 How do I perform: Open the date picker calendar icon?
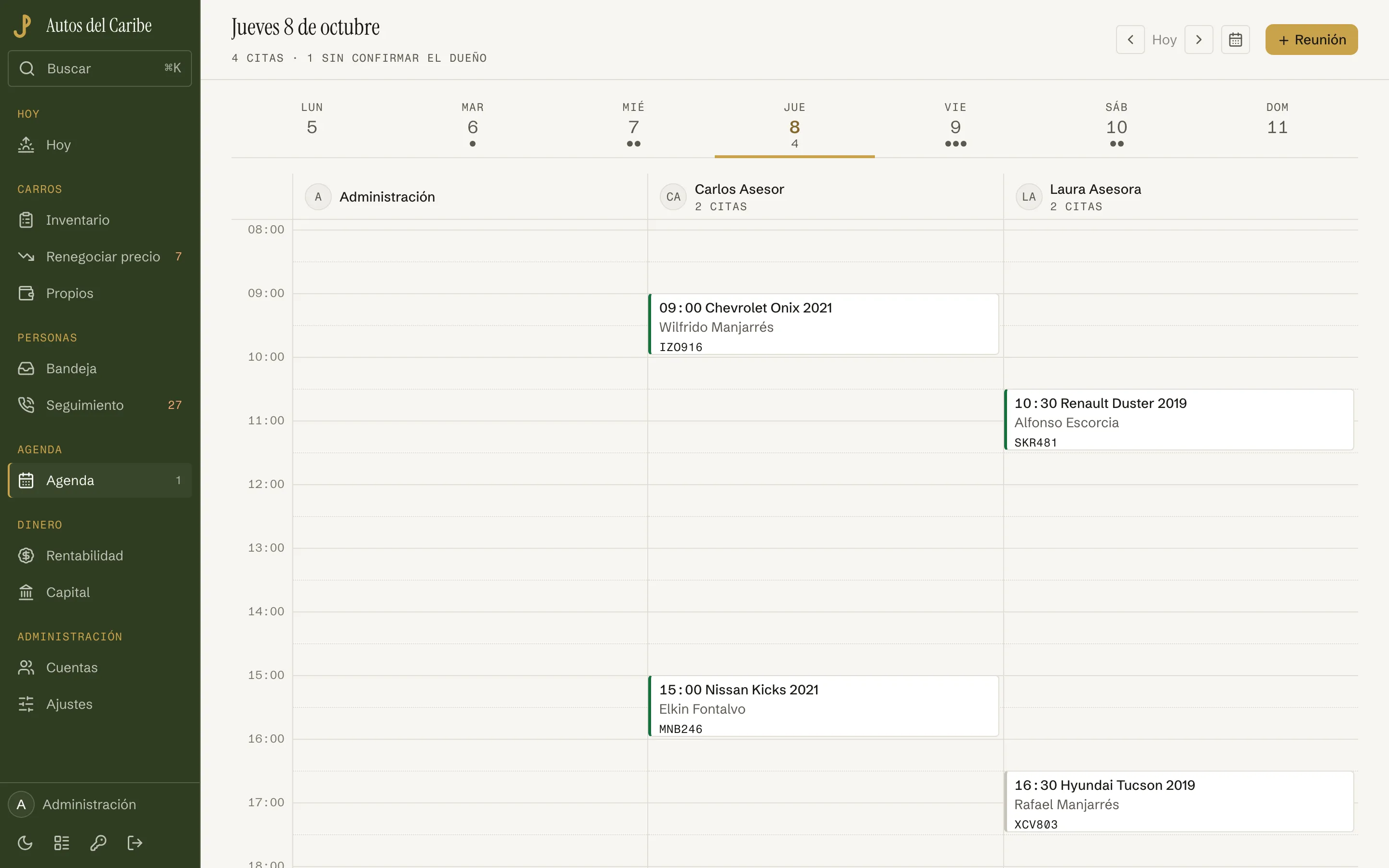(x=1235, y=40)
